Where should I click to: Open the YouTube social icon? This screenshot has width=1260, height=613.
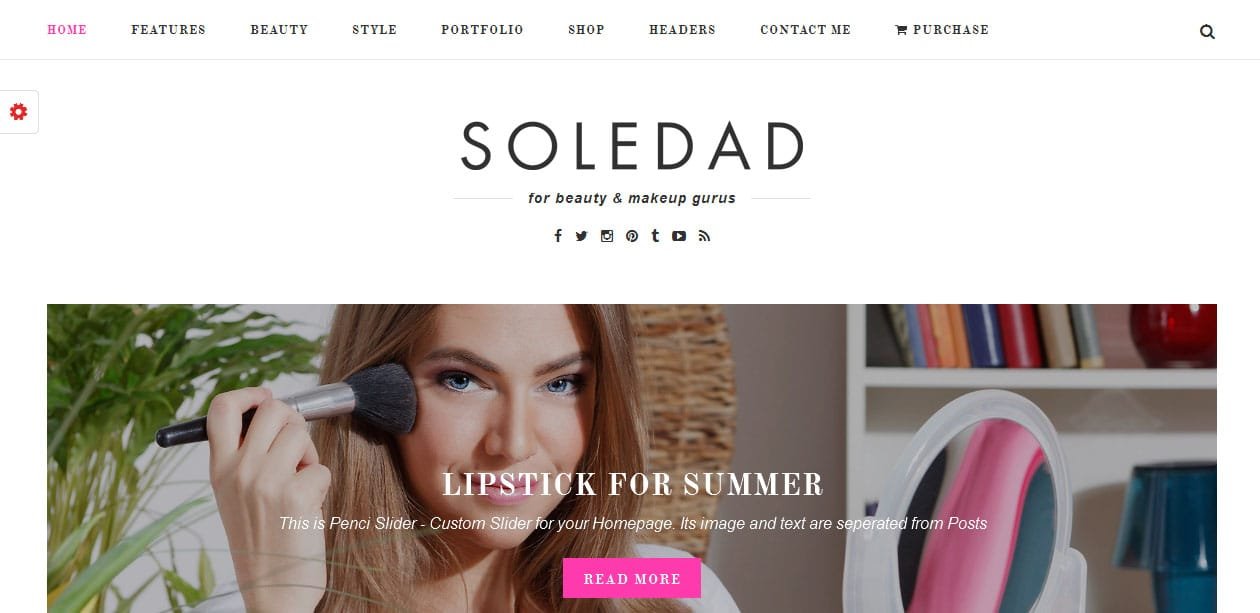coord(679,236)
